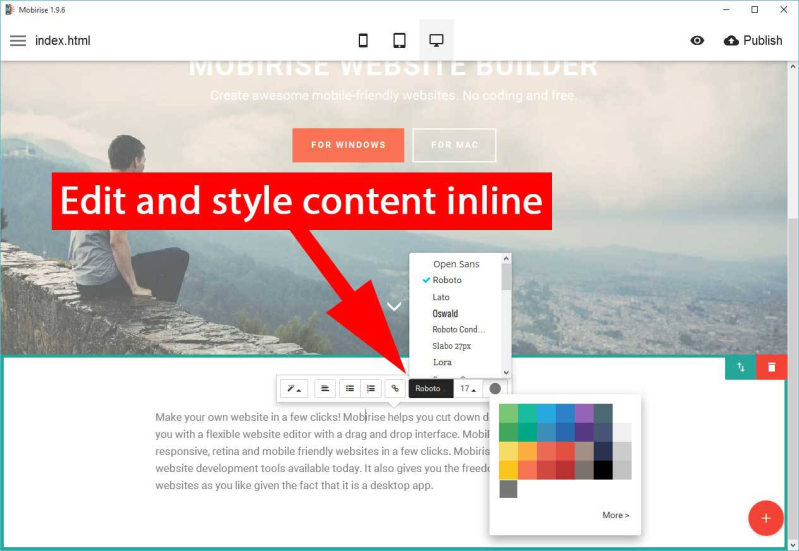Image resolution: width=799 pixels, height=551 pixels.
Task: Pick the light blue color swatch
Action: tap(546, 413)
